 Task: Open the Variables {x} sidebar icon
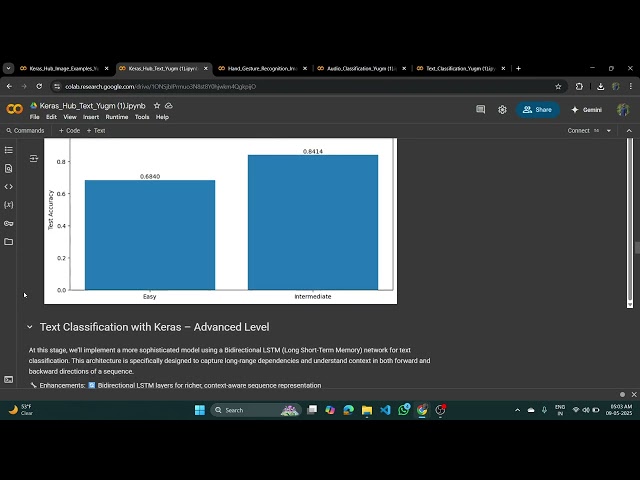coord(9,205)
